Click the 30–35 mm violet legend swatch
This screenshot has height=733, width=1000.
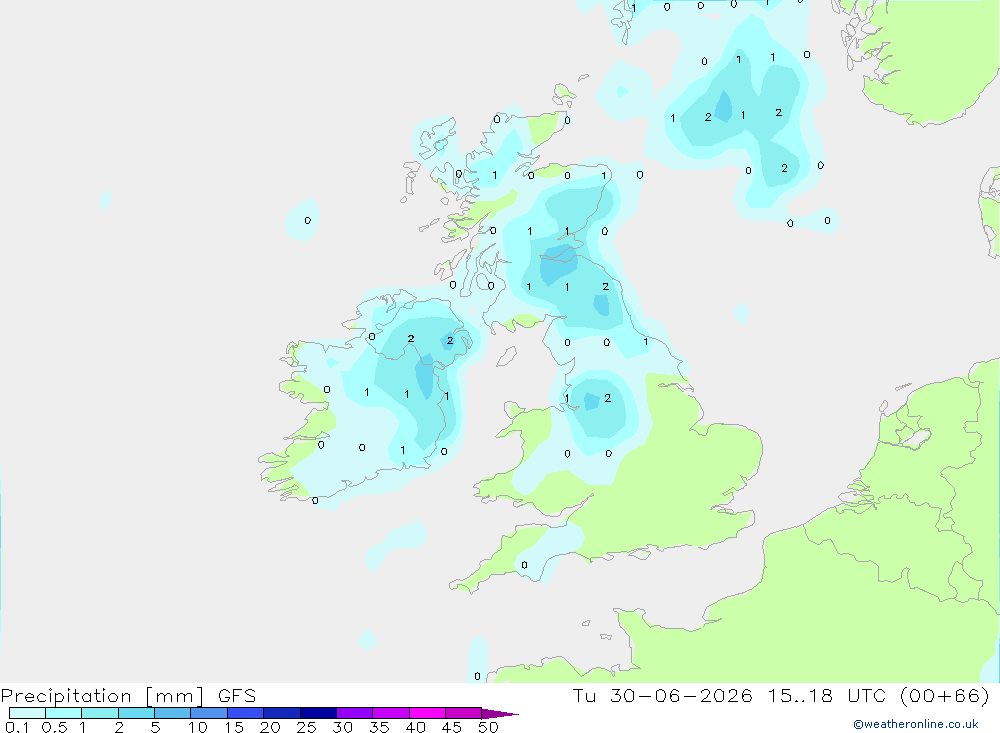[355, 713]
